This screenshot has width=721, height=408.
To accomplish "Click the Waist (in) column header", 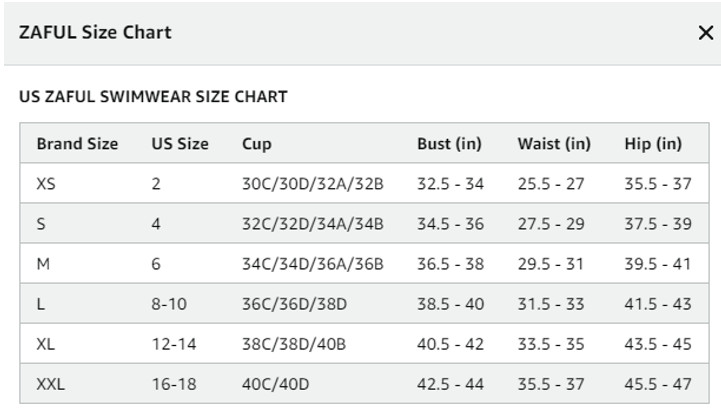I will (554, 144).
